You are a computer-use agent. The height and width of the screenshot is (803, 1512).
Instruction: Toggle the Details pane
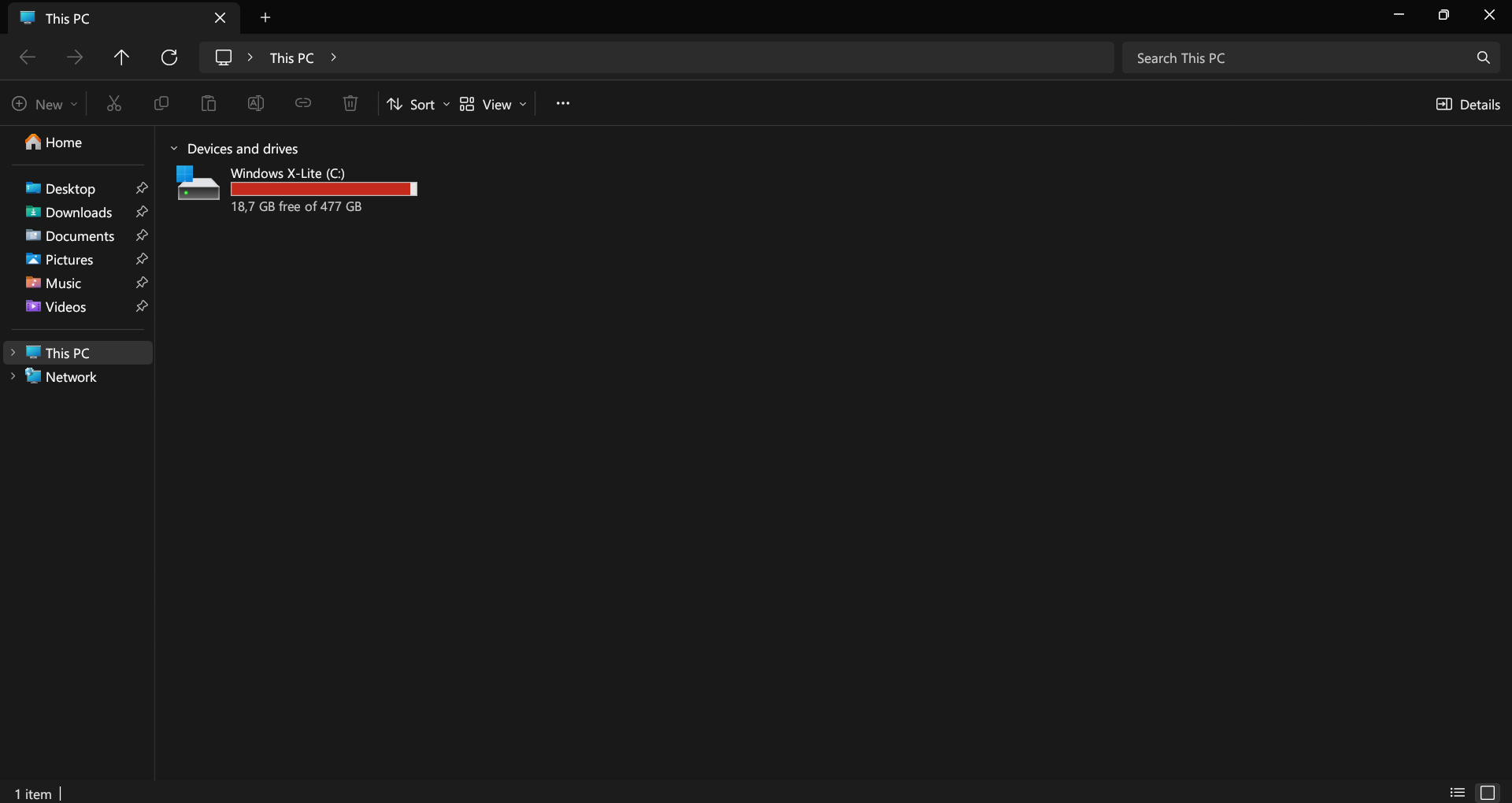[1468, 104]
